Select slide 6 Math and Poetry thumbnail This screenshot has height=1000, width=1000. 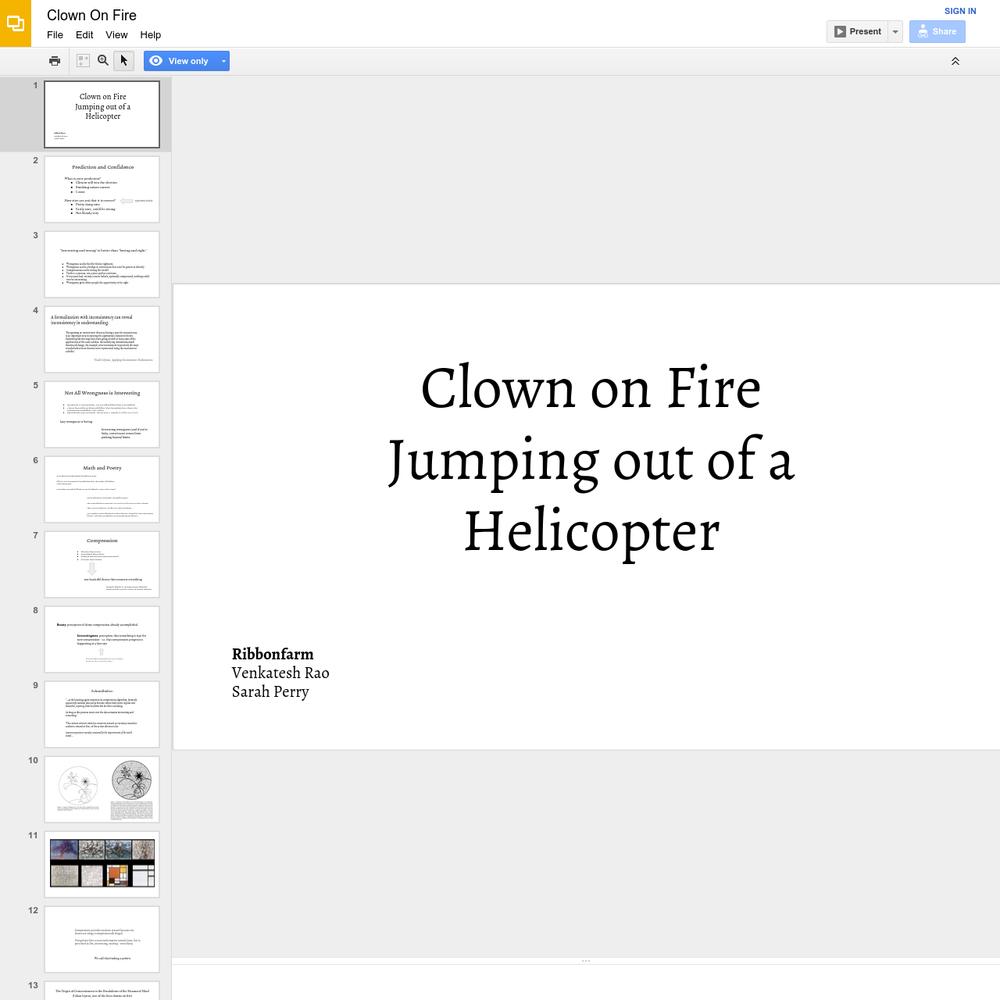pyautogui.click(x=102, y=489)
